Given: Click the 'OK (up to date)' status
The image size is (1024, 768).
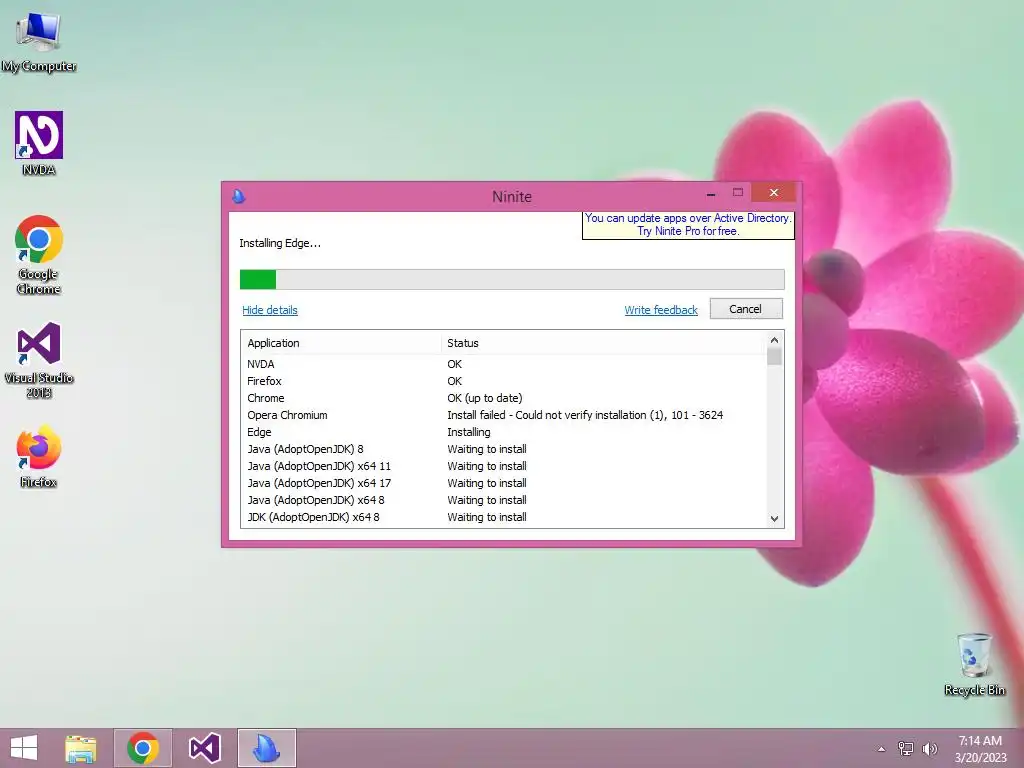Looking at the screenshot, I should pos(485,398).
